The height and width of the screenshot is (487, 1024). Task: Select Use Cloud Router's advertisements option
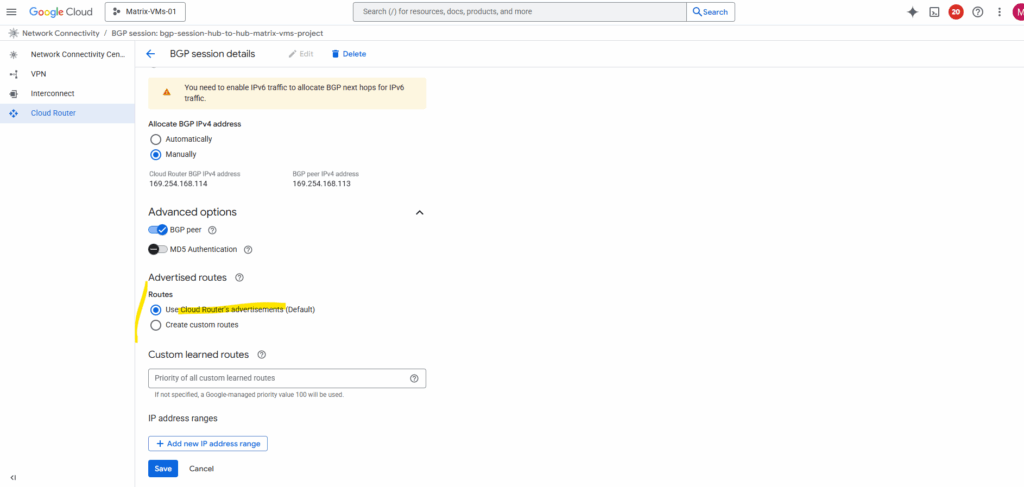[155, 309]
